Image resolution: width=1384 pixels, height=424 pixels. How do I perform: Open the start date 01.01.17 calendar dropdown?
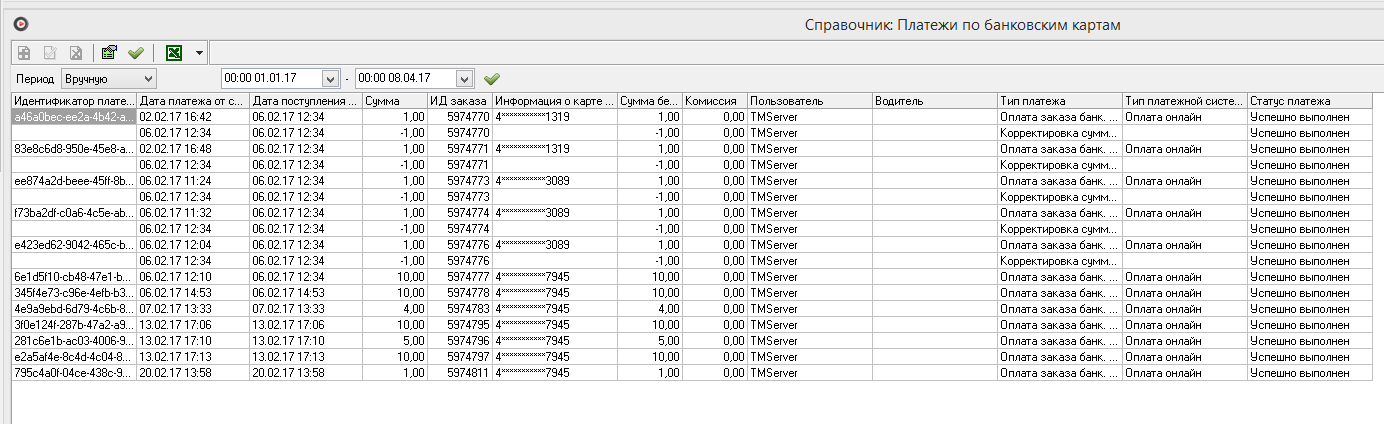pyautogui.click(x=331, y=78)
